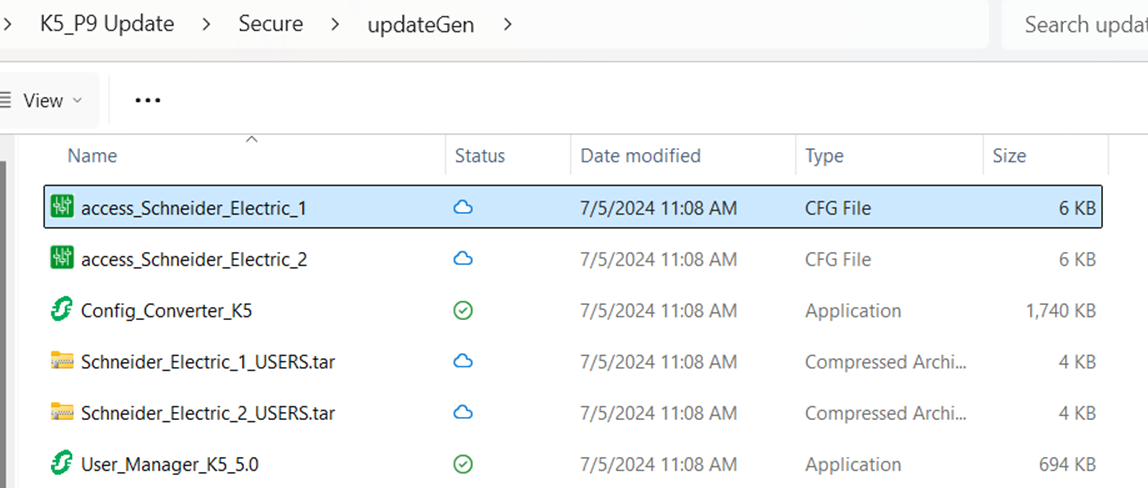Click cloud status icon for Schneider_Electric_1_USERS.tar
Viewport: 1148px width, 488px height.
[463, 361]
